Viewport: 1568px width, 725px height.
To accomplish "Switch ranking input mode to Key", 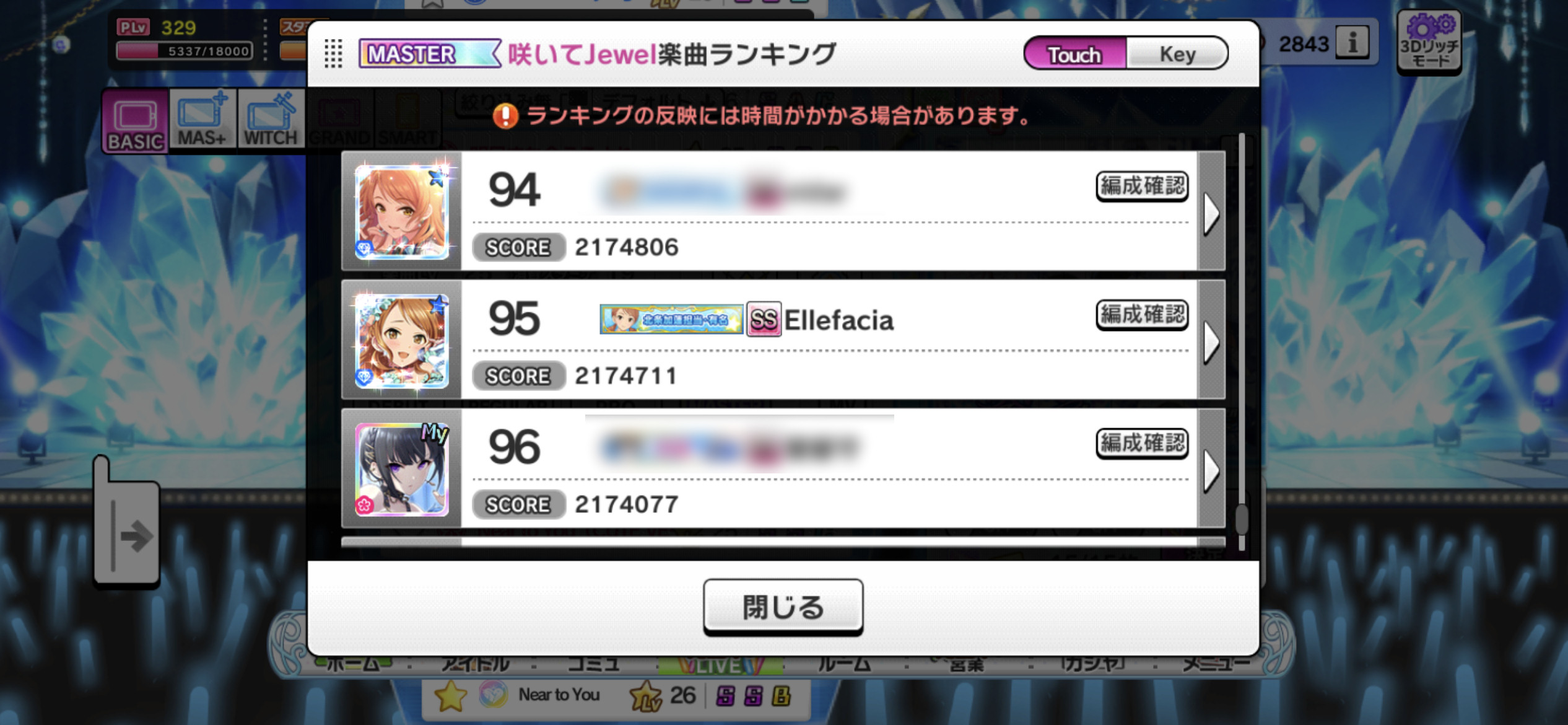I will point(1177,55).
